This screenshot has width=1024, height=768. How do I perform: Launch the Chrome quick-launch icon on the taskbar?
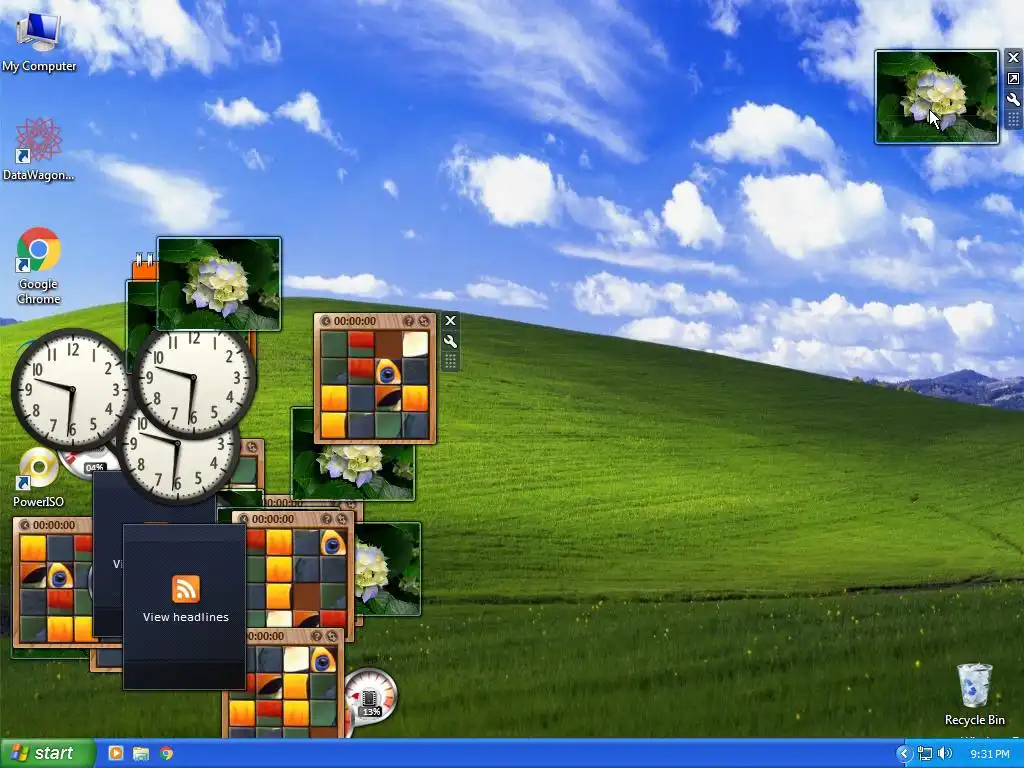(x=167, y=754)
